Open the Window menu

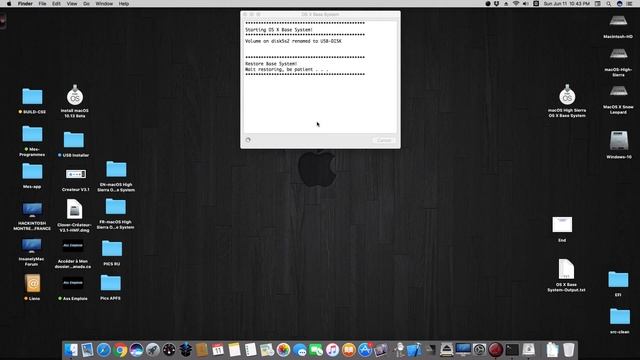point(104,4)
